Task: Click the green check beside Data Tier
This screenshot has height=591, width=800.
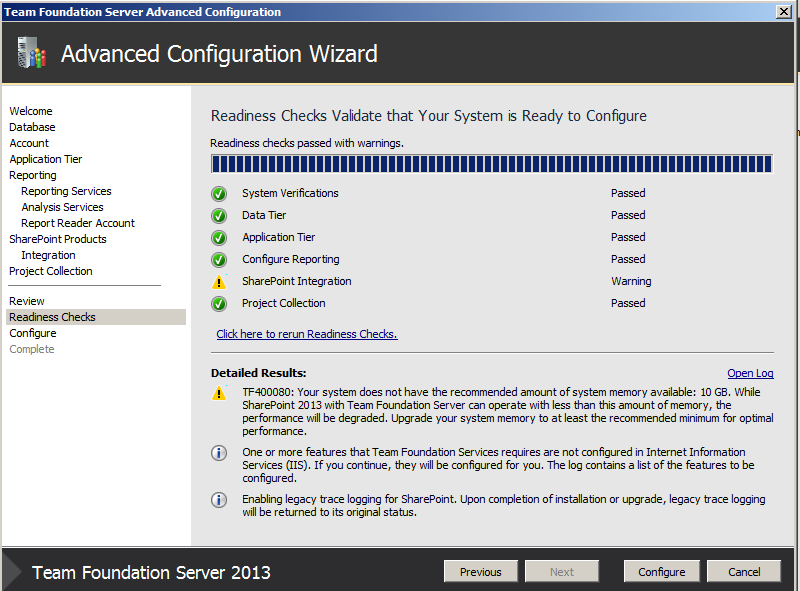Action: pos(219,215)
